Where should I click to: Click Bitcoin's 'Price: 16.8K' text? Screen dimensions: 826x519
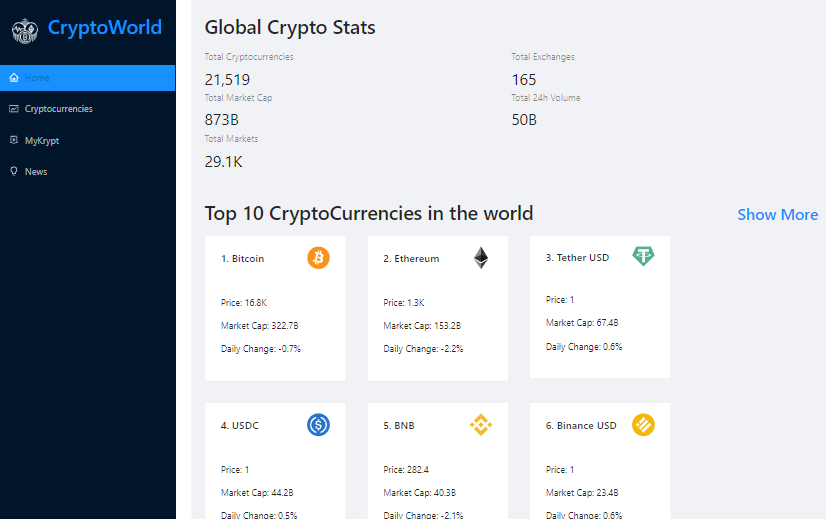[244, 303]
